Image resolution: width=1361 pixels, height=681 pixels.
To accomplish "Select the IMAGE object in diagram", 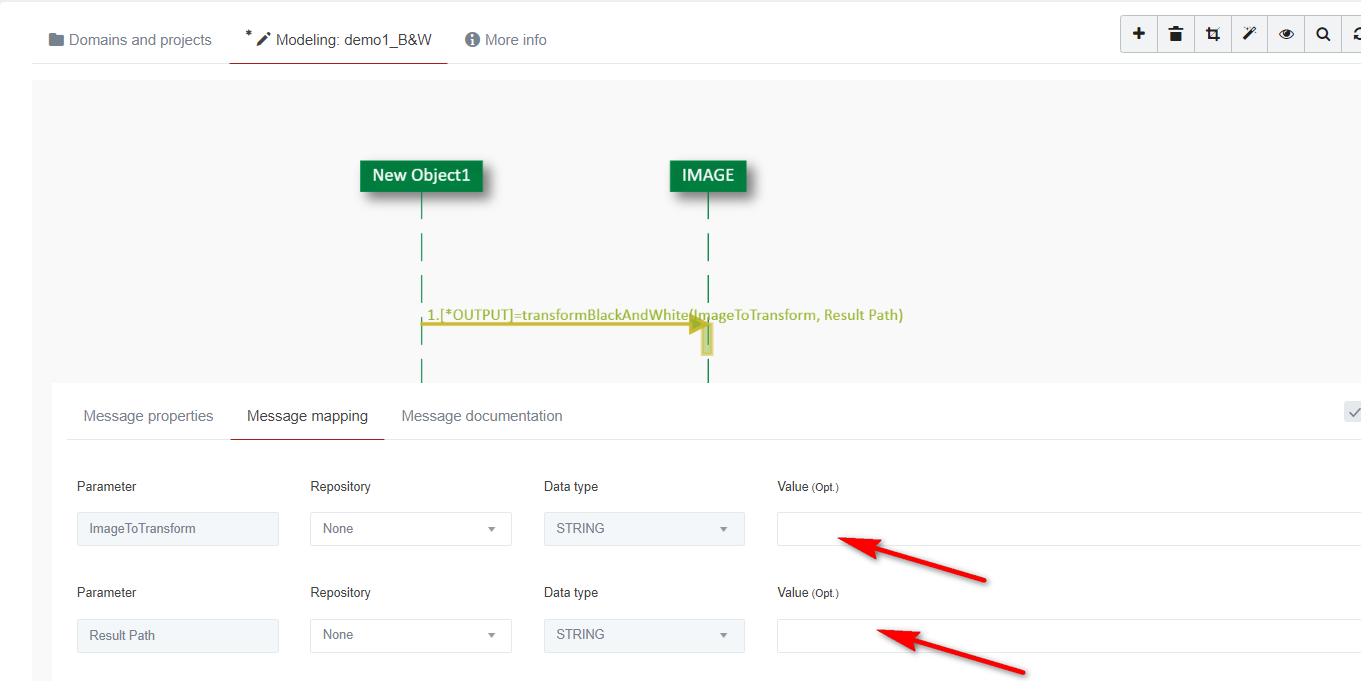I will [708, 176].
